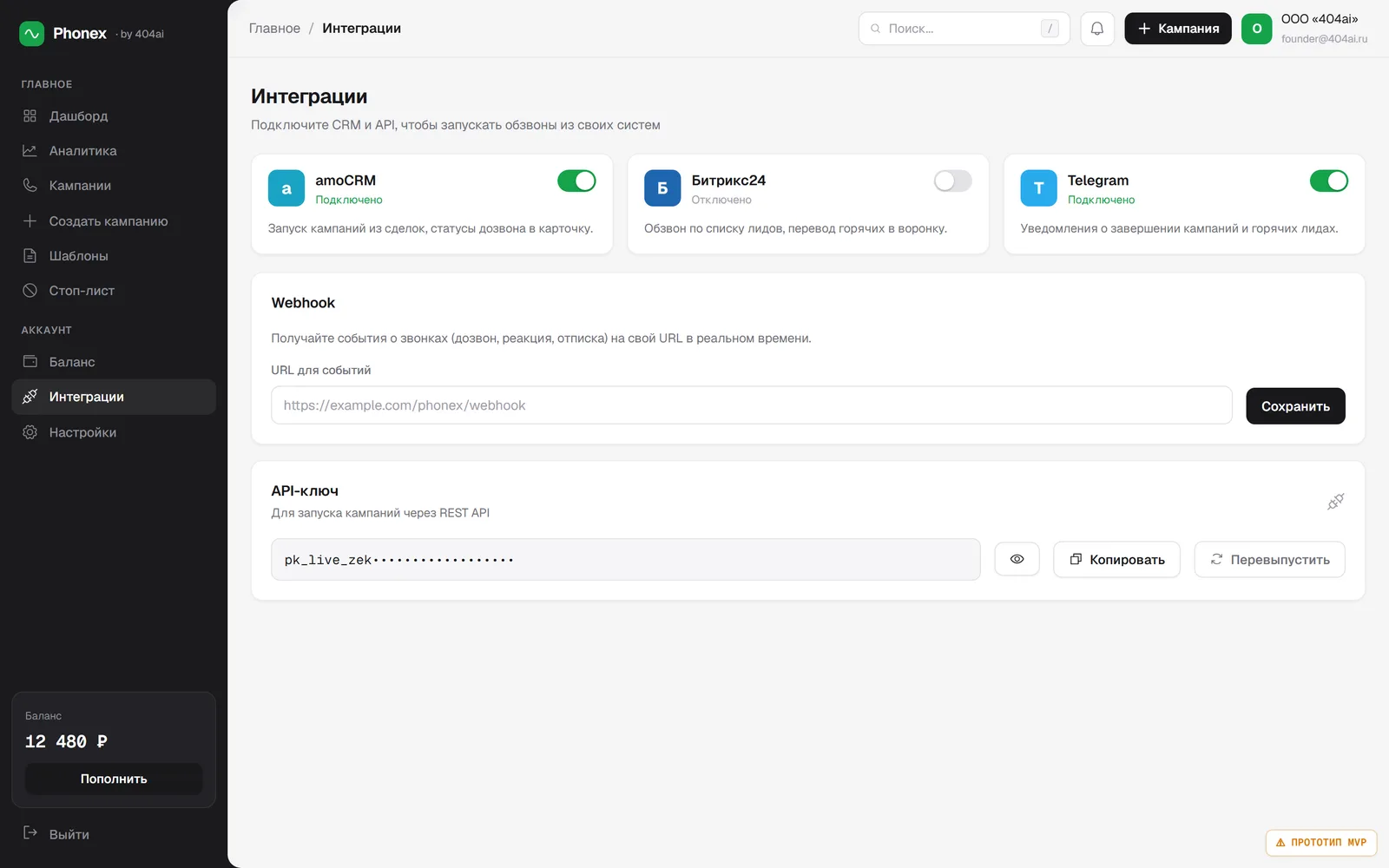Click the search magnifier icon
This screenshot has width=1389, height=868.
(875, 29)
